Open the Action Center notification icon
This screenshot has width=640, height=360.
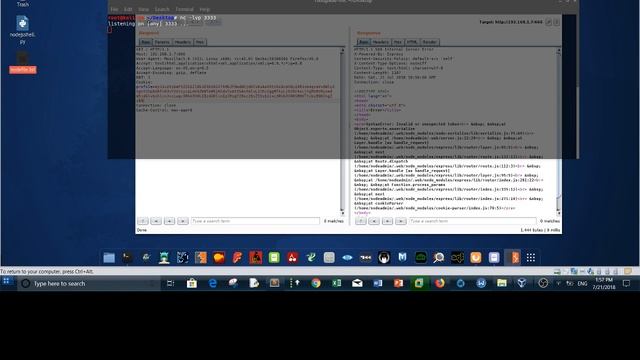point(627,283)
